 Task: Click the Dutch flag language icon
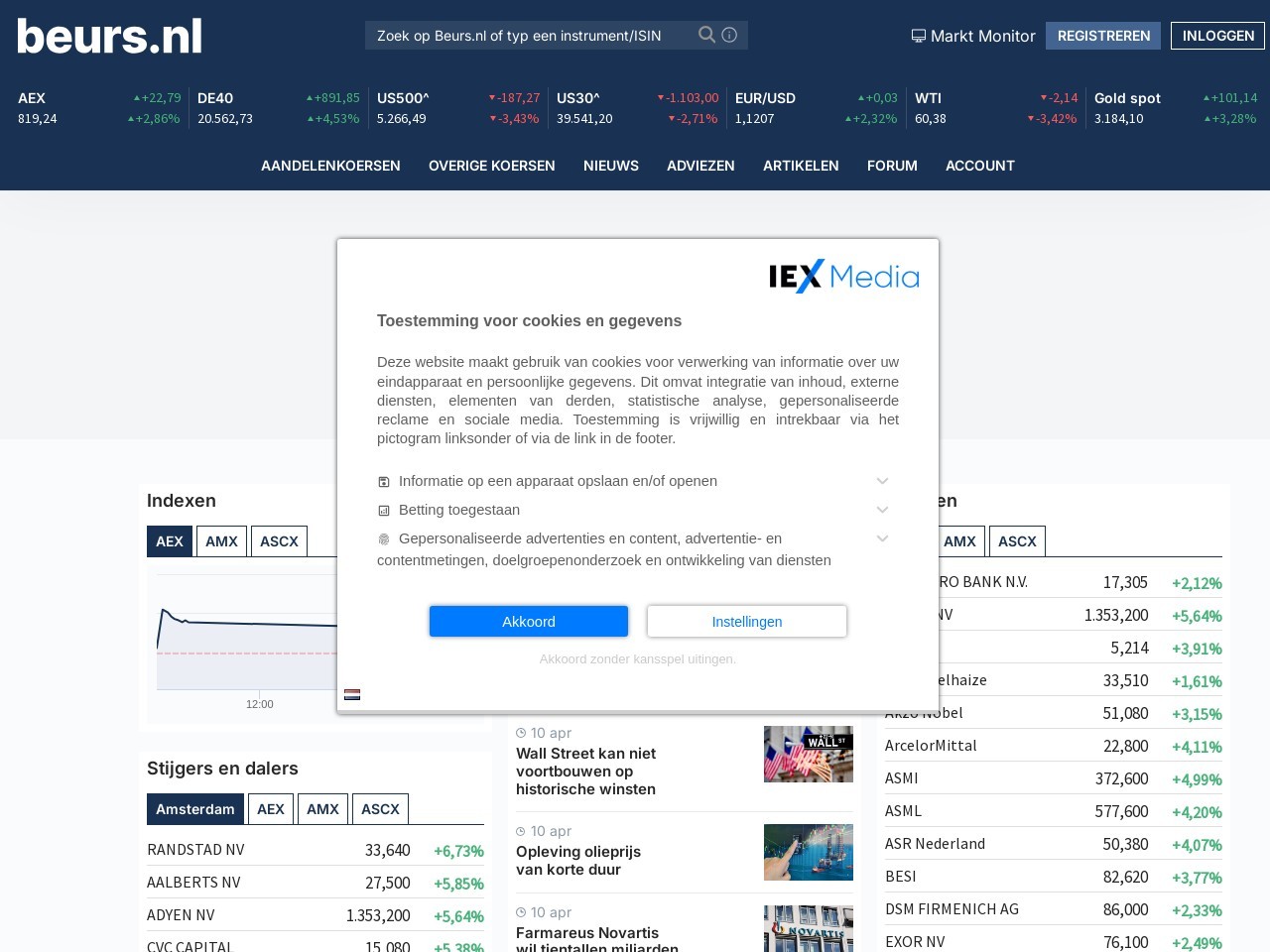[352, 694]
